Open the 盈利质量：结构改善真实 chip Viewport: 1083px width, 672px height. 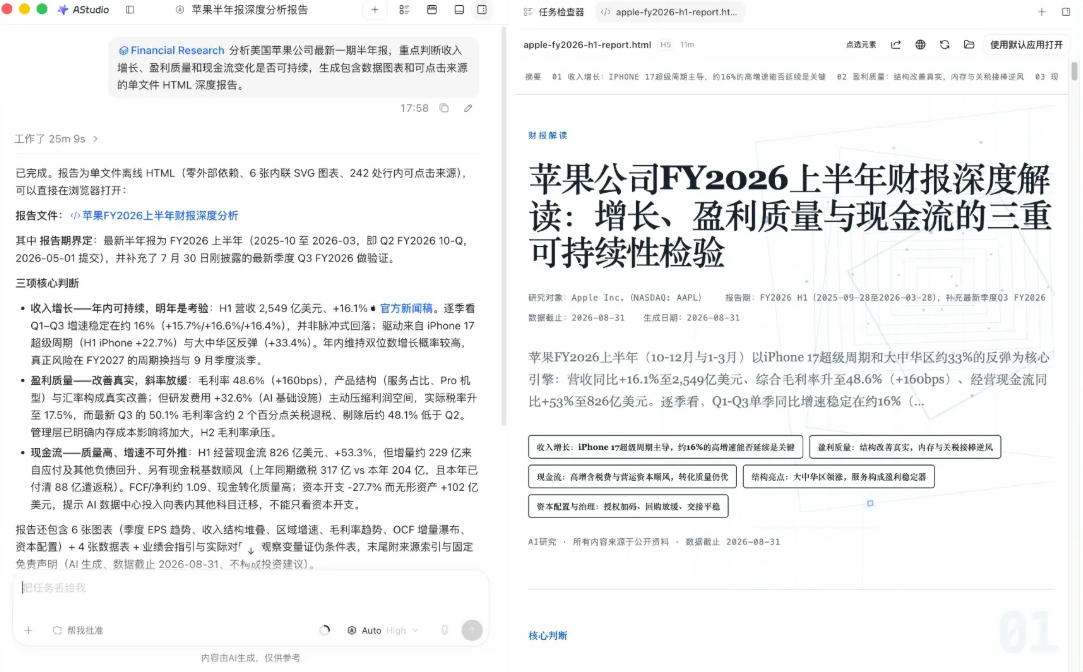click(905, 447)
